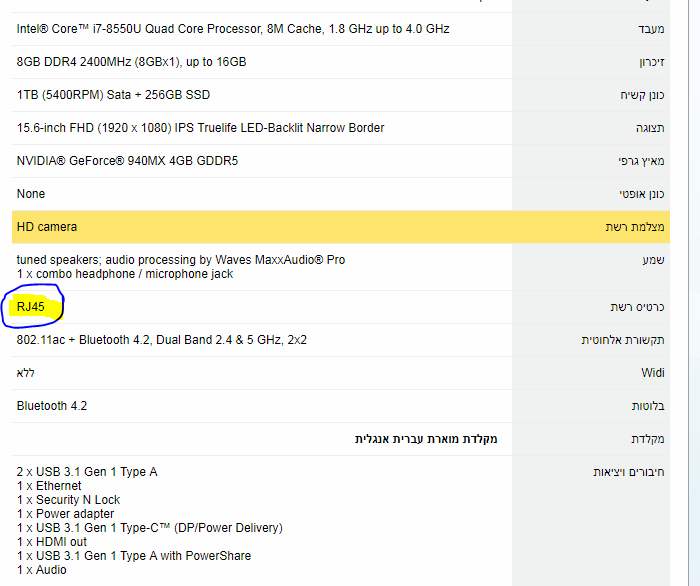Click the HD camera highlighted row
This screenshot has height=586, width=700.
pos(47,227)
